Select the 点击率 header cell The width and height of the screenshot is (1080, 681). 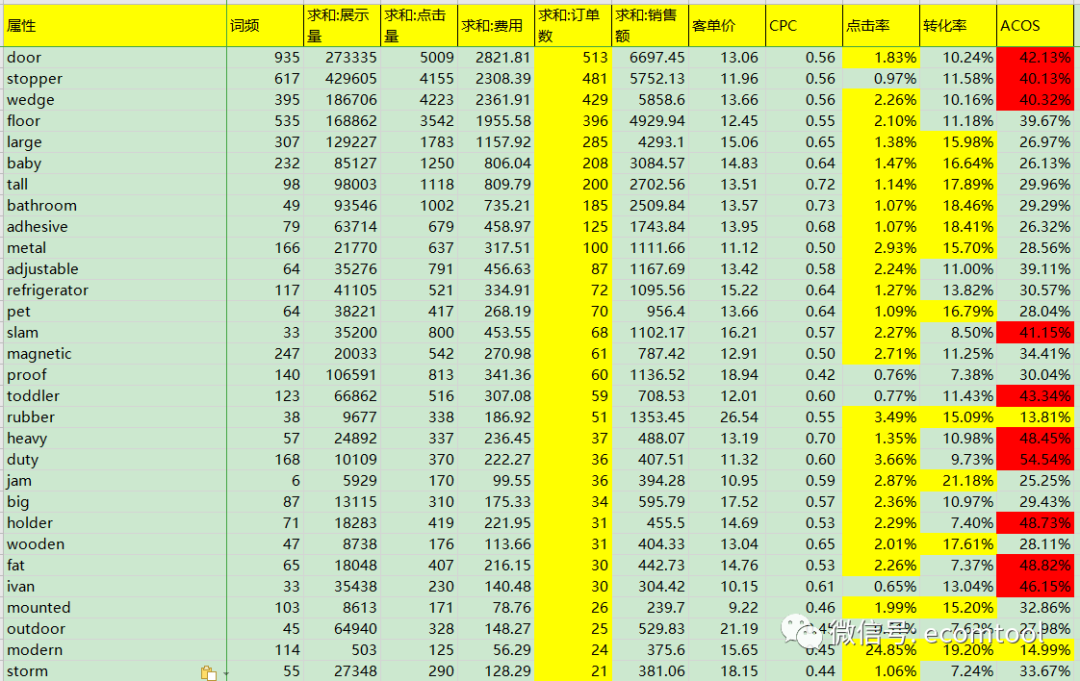[x=882, y=26]
